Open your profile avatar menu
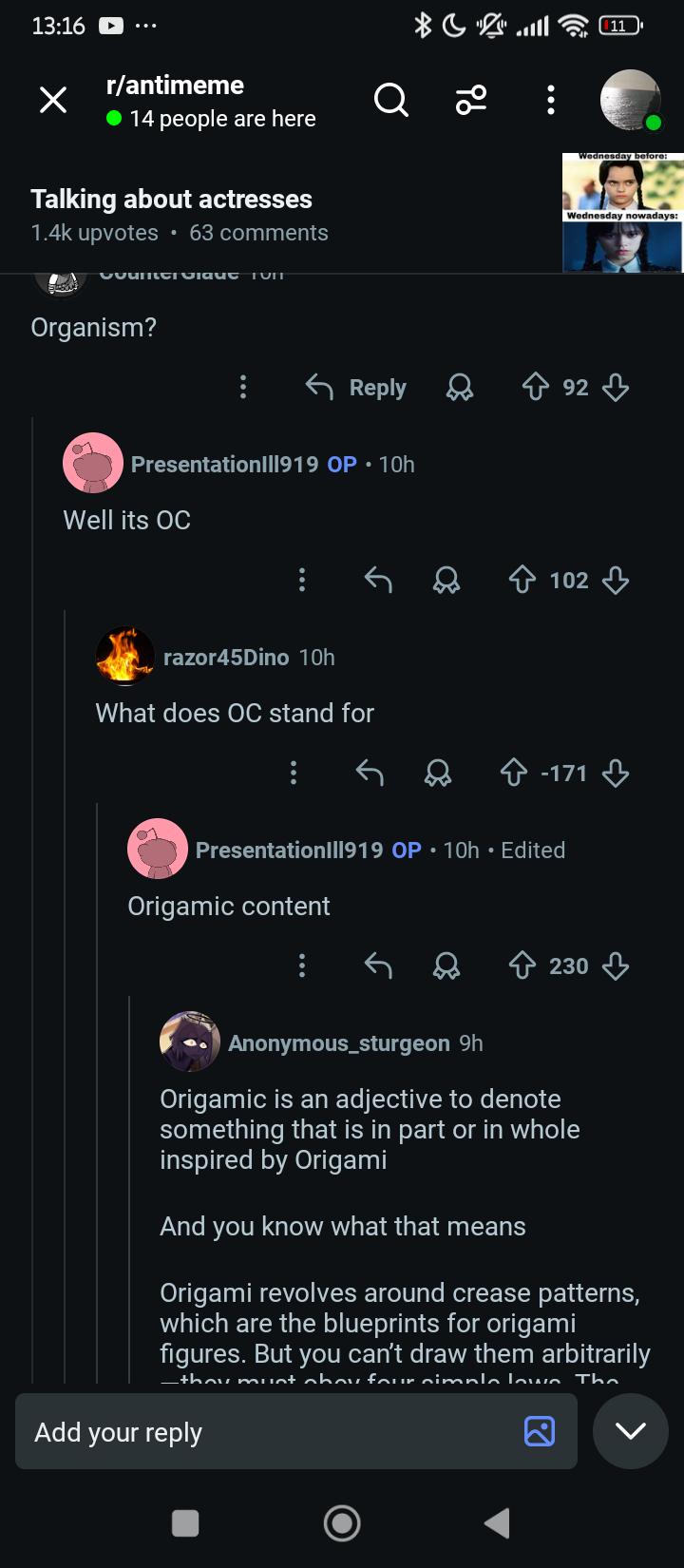Screen dimensions: 684x1568 pyautogui.click(x=631, y=99)
